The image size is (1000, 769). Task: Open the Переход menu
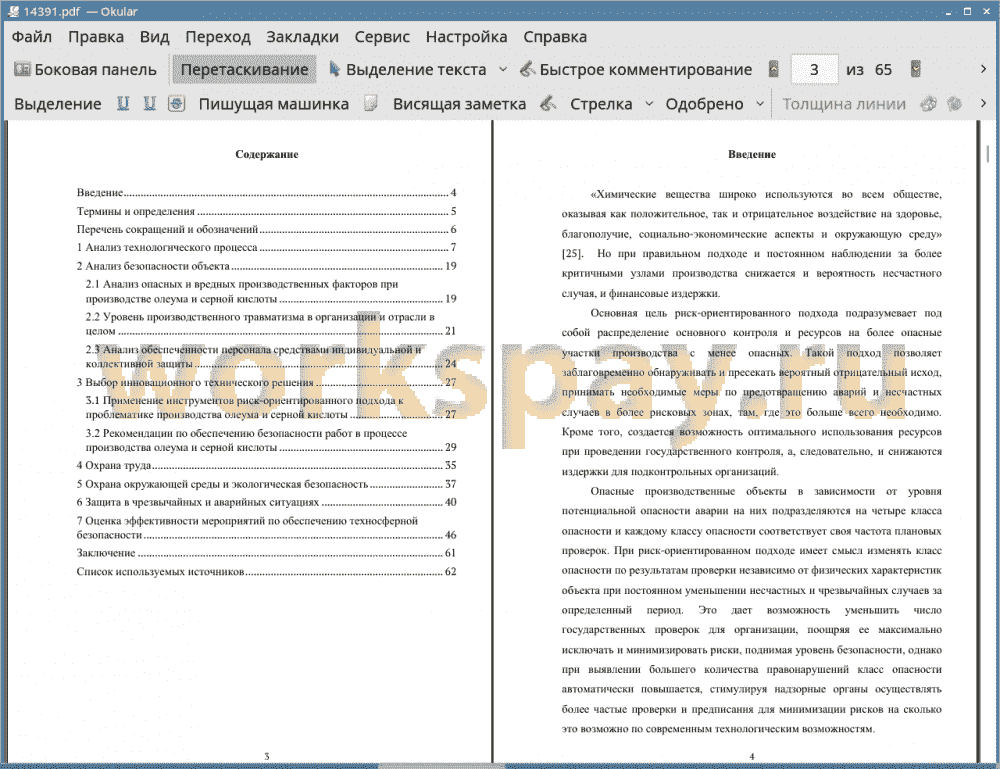[x=217, y=37]
